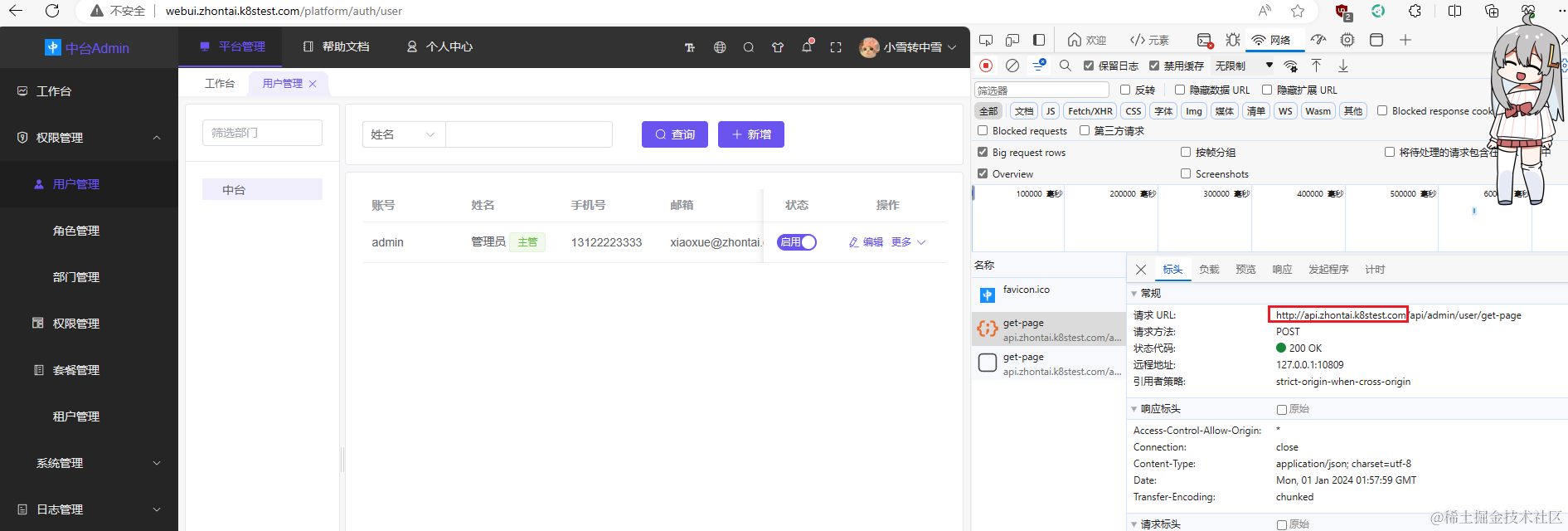
Task: Open the 更多 actions dropdown for admin
Action: [x=908, y=242]
